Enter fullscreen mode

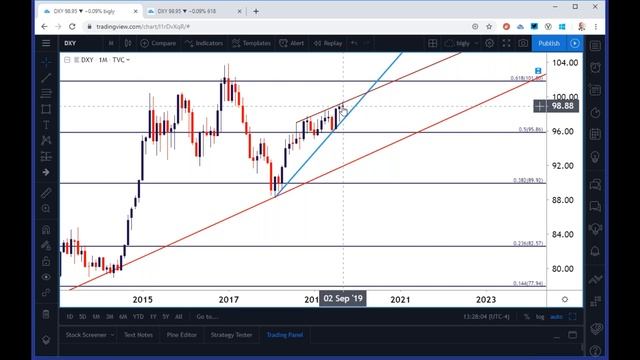(506, 43)
